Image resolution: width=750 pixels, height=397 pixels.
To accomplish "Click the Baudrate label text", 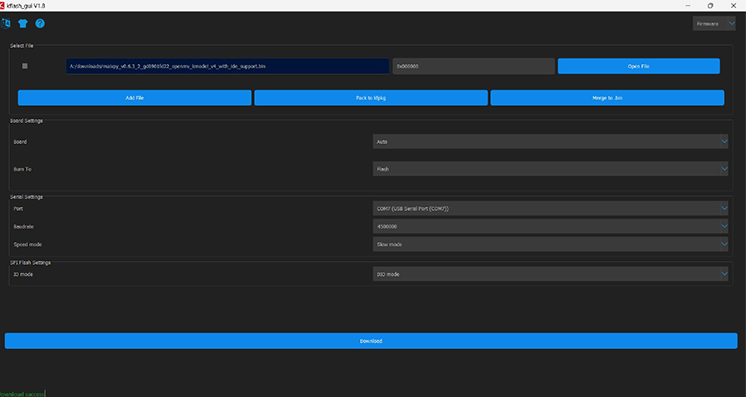I will [24, 227].
